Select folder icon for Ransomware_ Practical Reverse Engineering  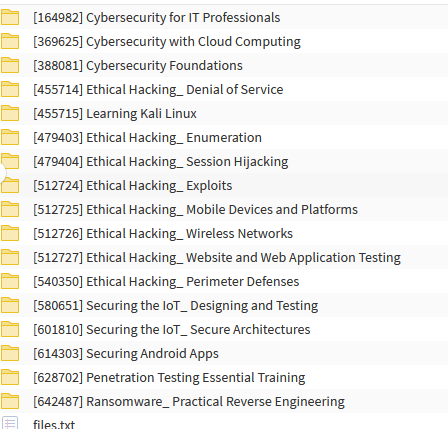coord(10,401)
